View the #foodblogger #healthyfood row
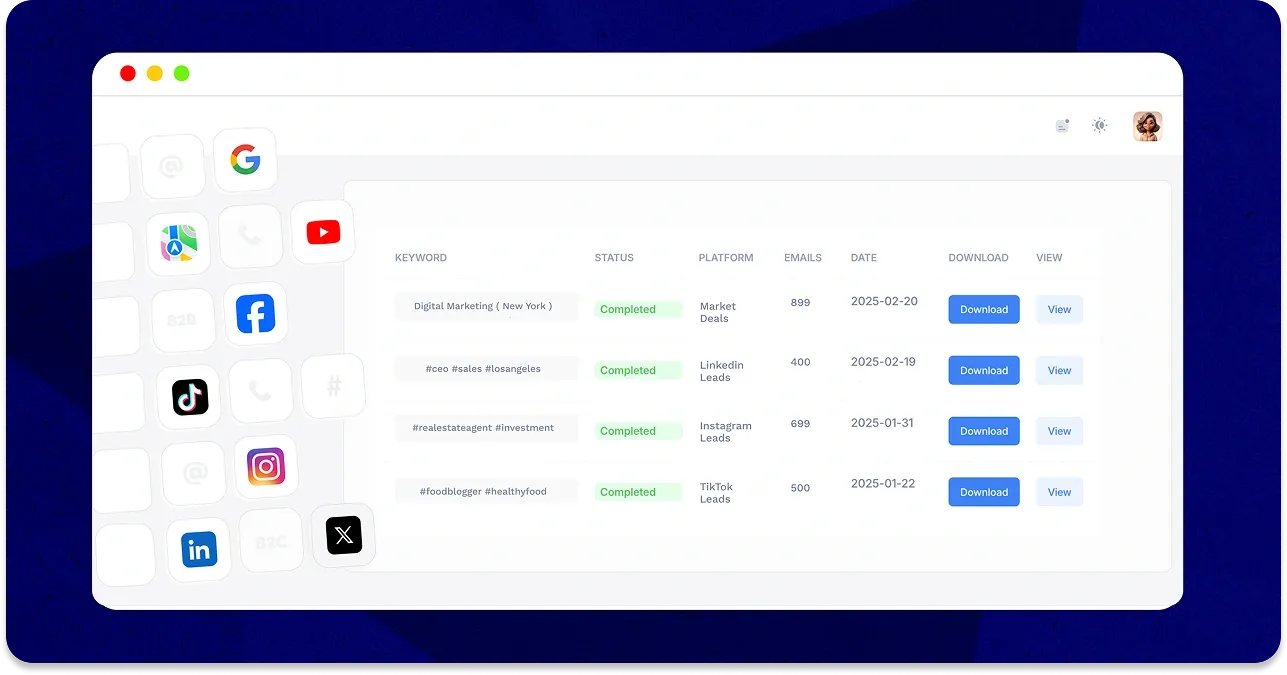This screenshot has height=675, width=1287. click(1059, 492)
